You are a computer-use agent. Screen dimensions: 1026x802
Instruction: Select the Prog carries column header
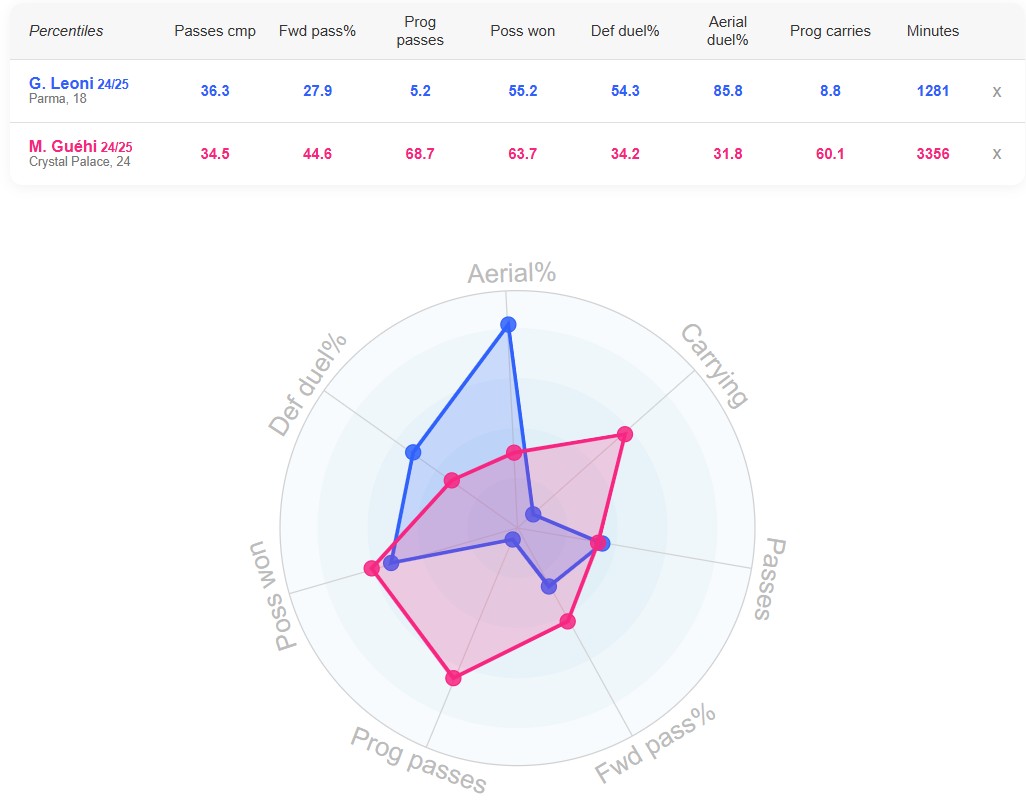pos(830,31)
